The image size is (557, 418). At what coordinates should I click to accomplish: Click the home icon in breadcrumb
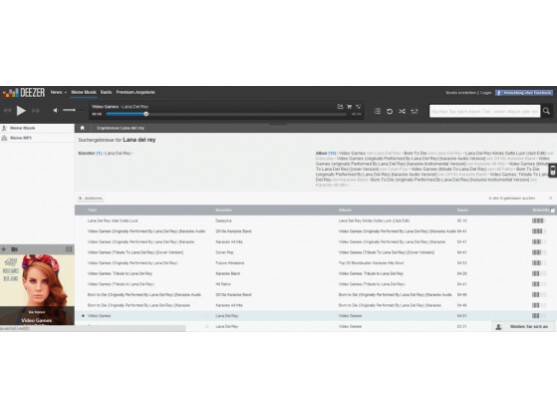click(x=82, y=128)
